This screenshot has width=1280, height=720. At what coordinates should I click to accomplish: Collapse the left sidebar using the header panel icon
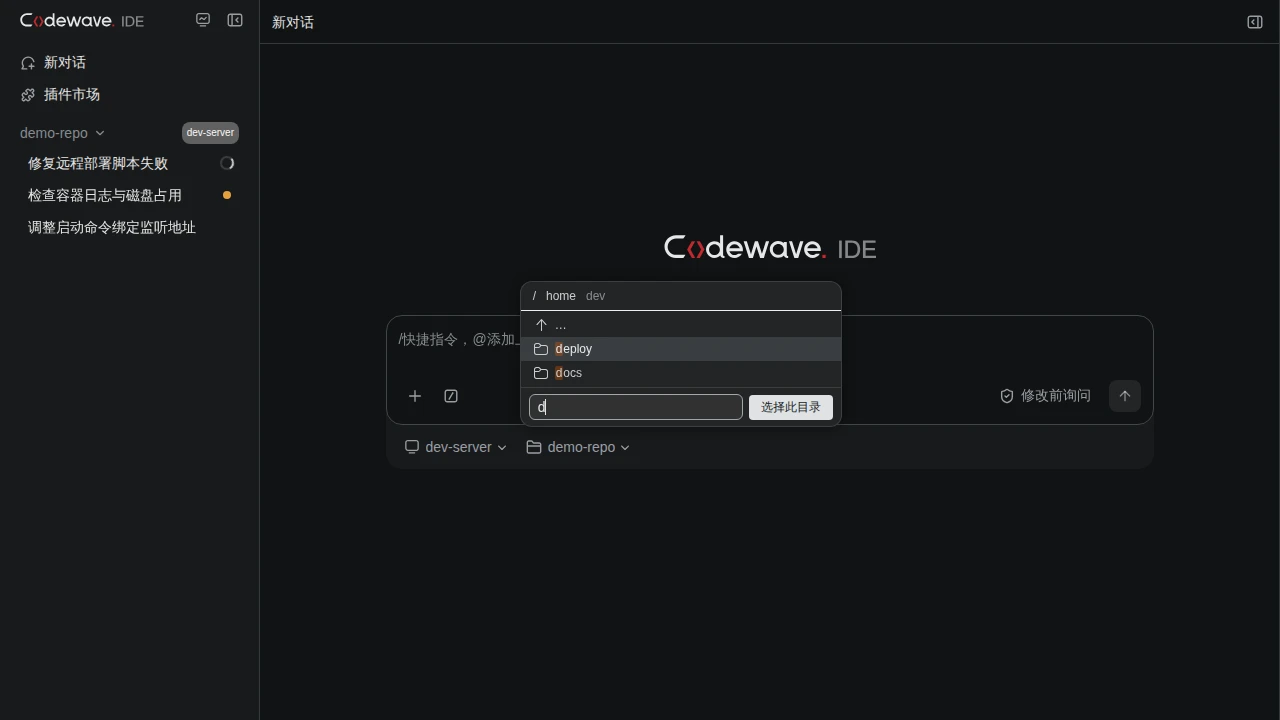pyautogui.click(x=235, y=20)
